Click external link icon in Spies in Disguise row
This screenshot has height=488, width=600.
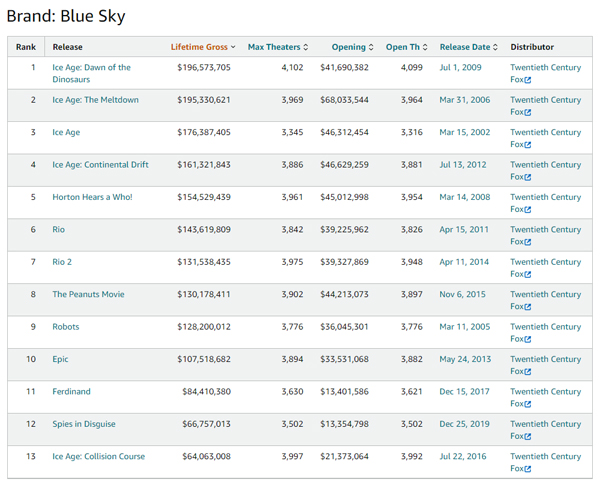(528, 436)
